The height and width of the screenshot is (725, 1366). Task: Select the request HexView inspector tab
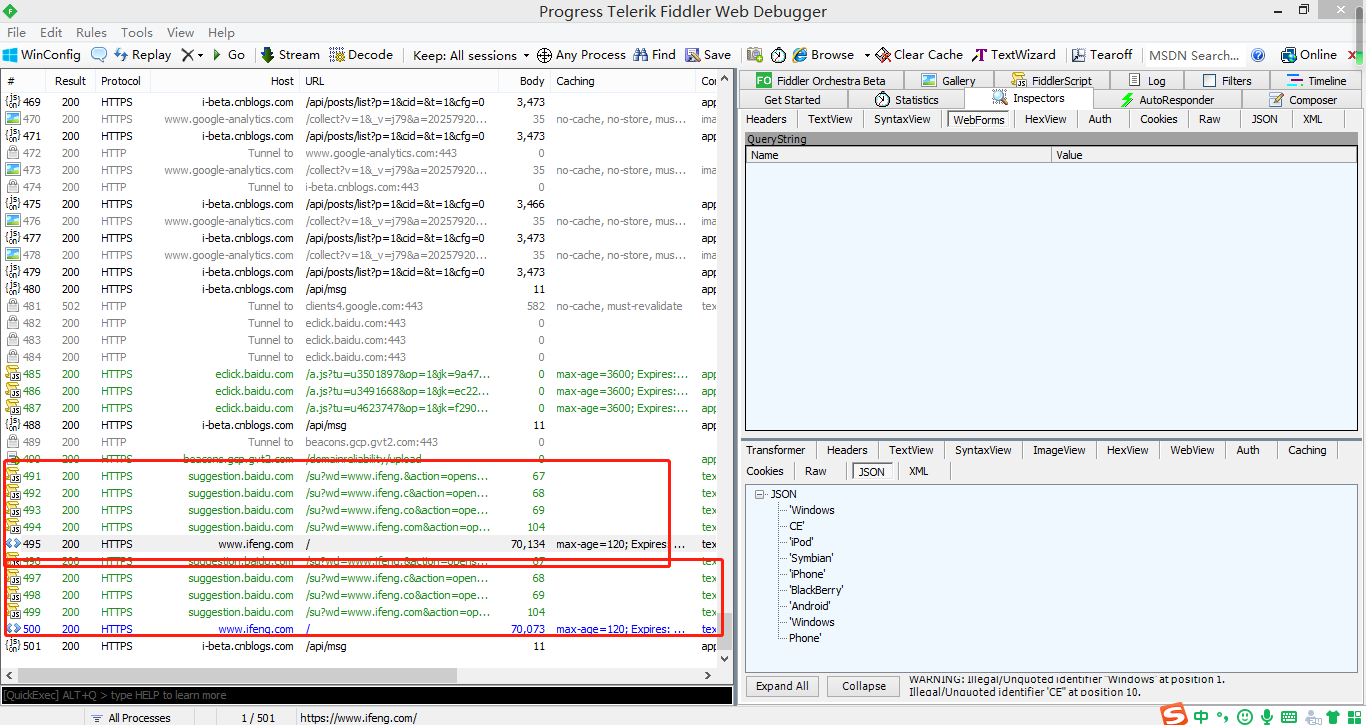click(1046, 119)
